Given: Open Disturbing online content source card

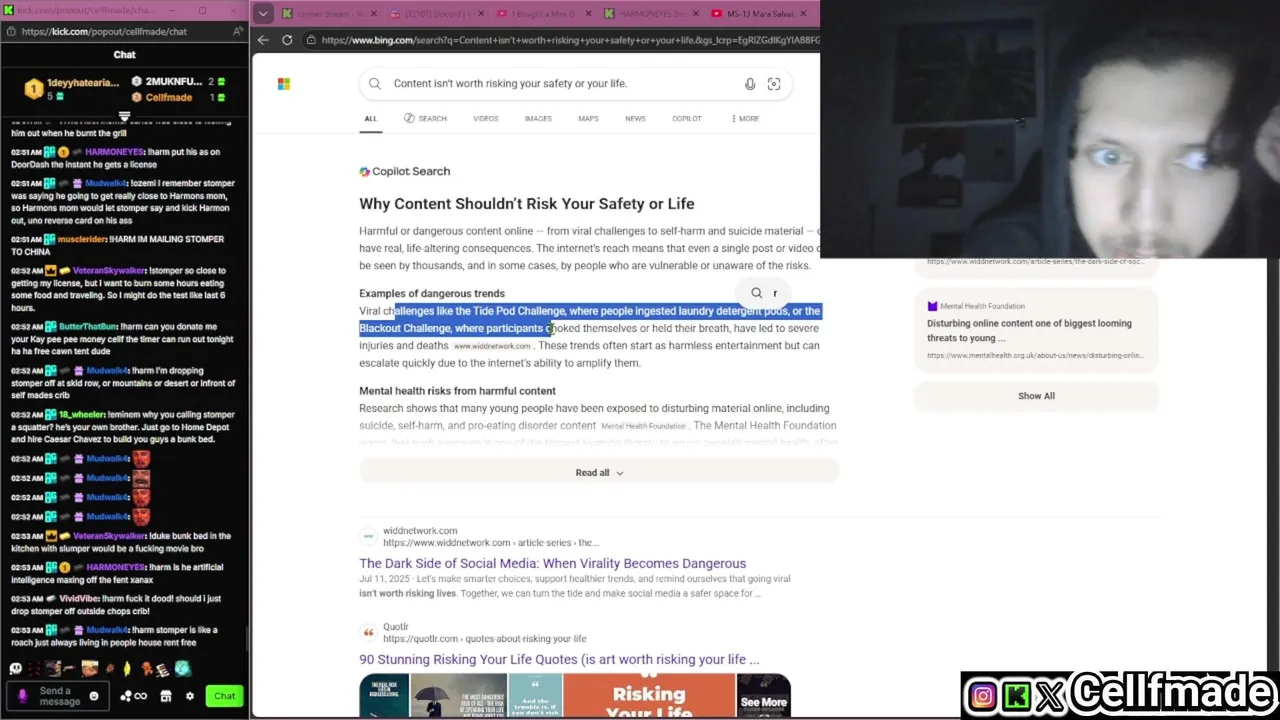Looking at the screenshot, I should pyautogui.click(x=1036, y=333).
